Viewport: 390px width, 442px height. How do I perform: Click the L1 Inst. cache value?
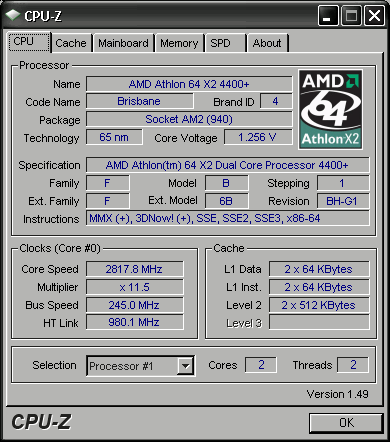click(x=319, y=287)
